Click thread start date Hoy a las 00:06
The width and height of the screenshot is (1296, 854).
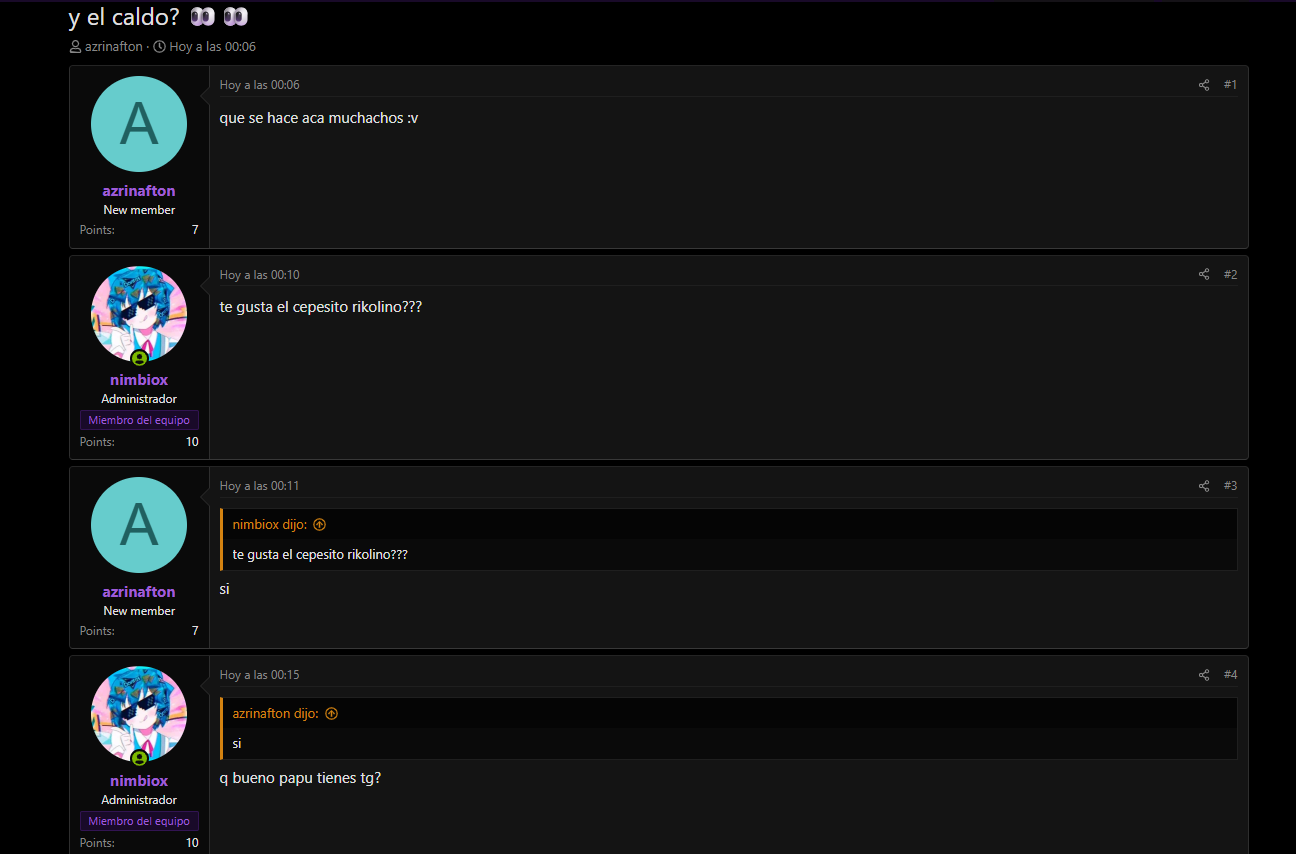[x=213, y=47]
